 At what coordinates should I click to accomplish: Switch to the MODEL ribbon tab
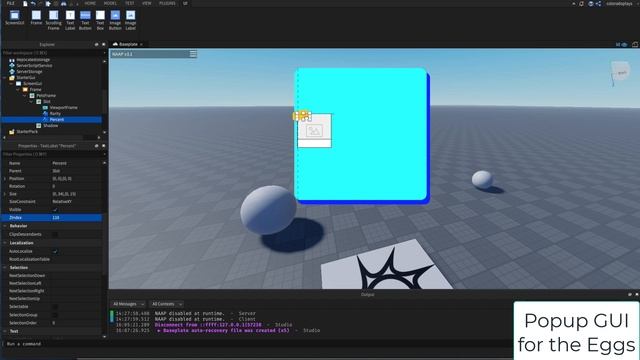point(110,3)
